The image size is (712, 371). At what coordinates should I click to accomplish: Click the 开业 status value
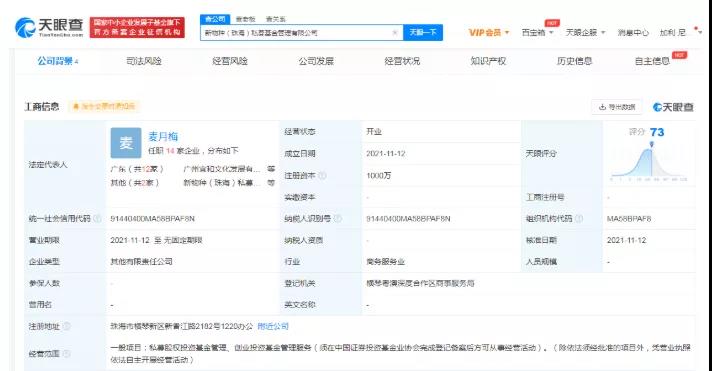pyautogui.click(x=374, y=132)
